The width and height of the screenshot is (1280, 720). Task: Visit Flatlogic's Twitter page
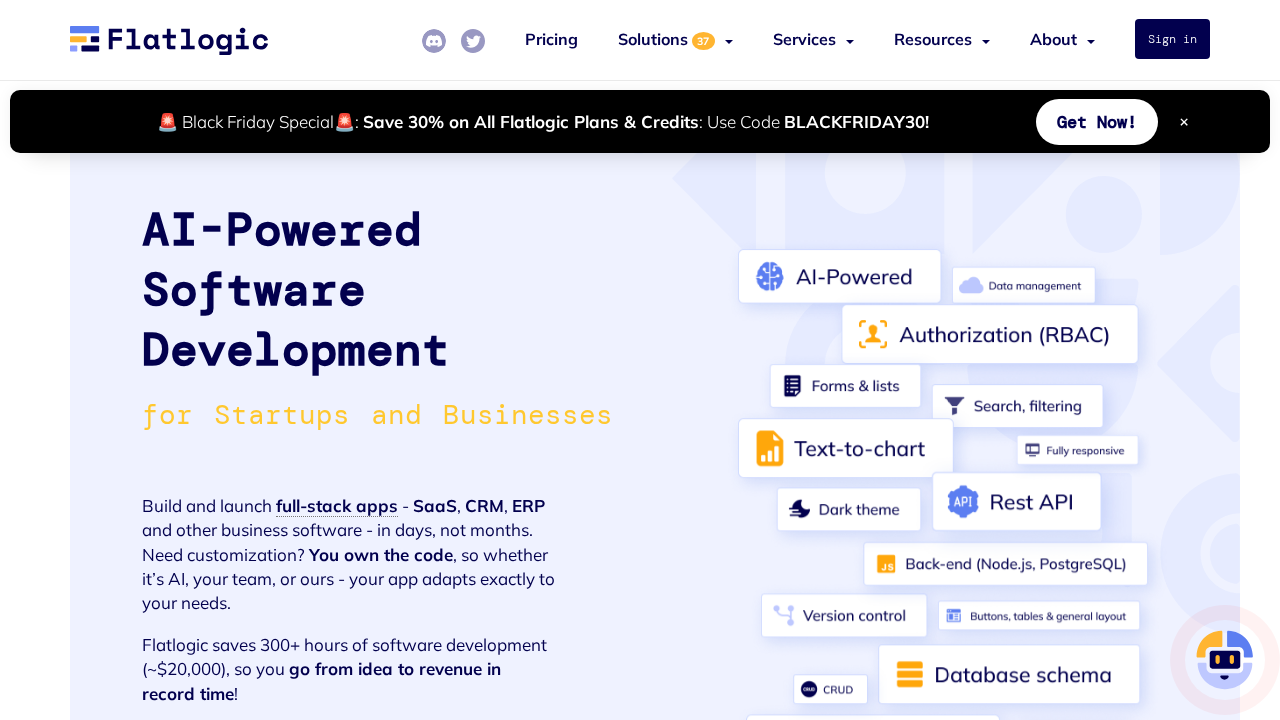(x=472, y=41)
